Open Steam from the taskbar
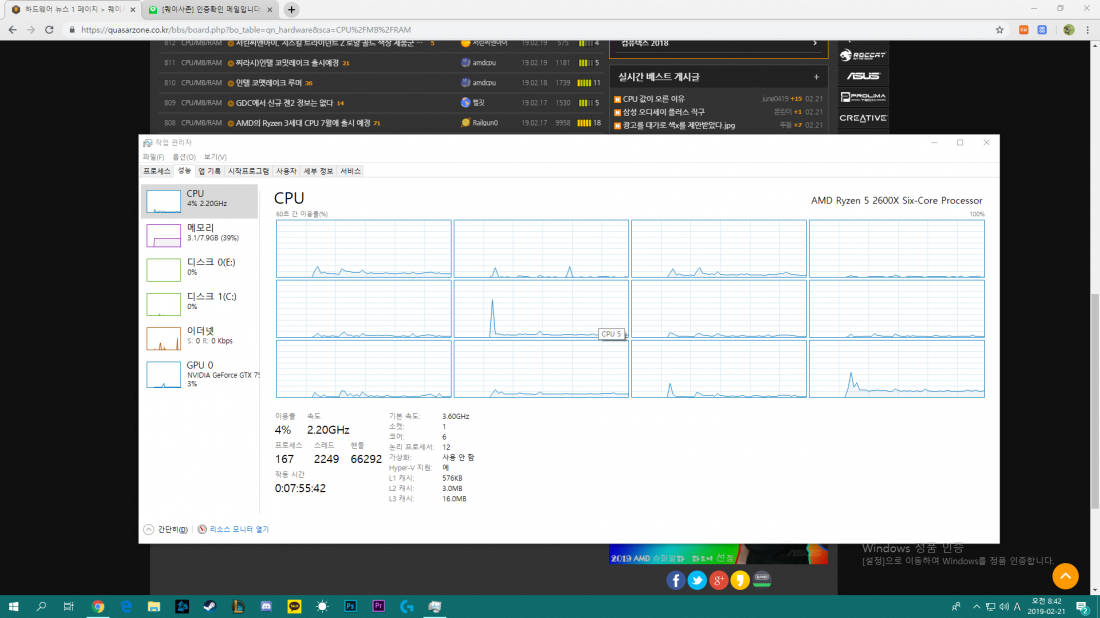The width and height of the screenshot is (1100, 618). 210,607
